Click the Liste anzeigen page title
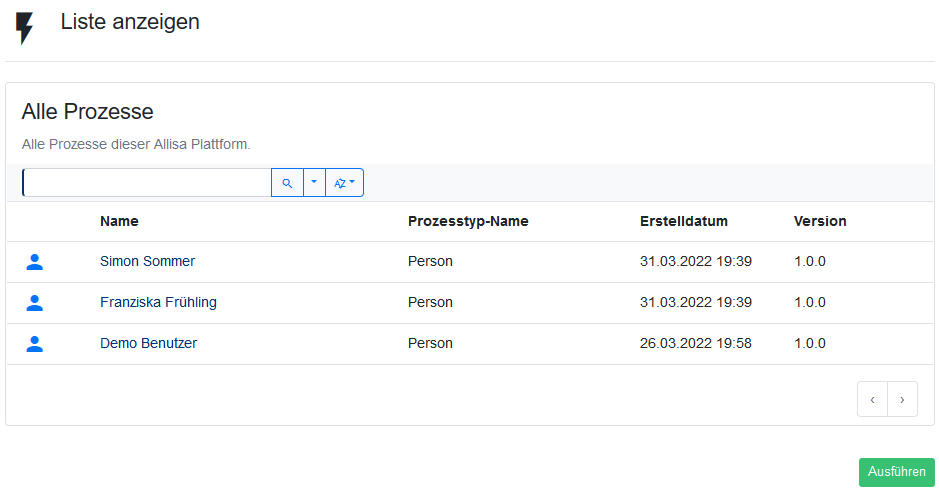 [130, 22]
